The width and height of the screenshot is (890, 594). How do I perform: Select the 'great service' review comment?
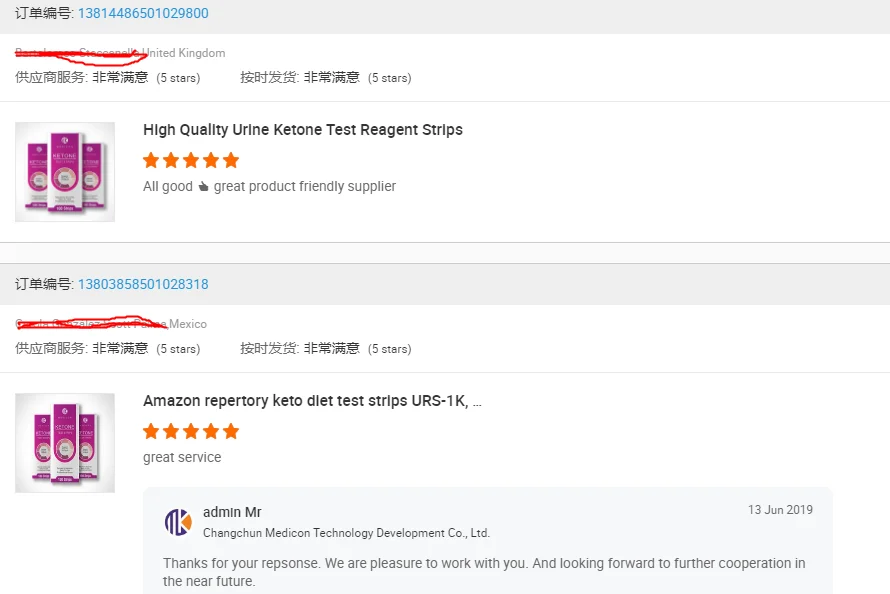pyautogui.click(x=182, y=457)
